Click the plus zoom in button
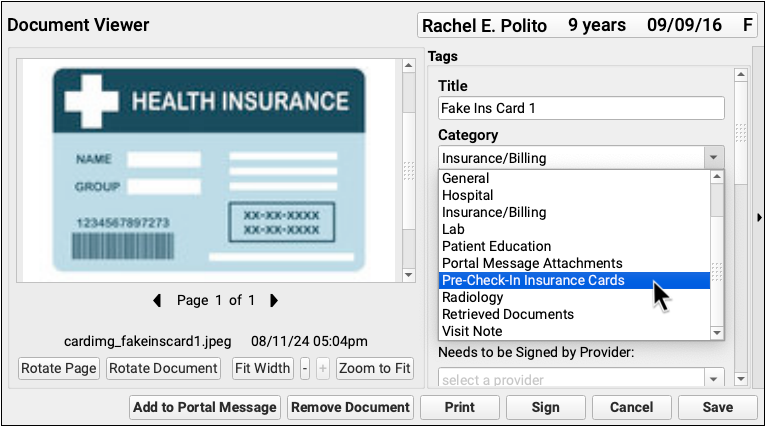765x426 pixels. (322, 368)
